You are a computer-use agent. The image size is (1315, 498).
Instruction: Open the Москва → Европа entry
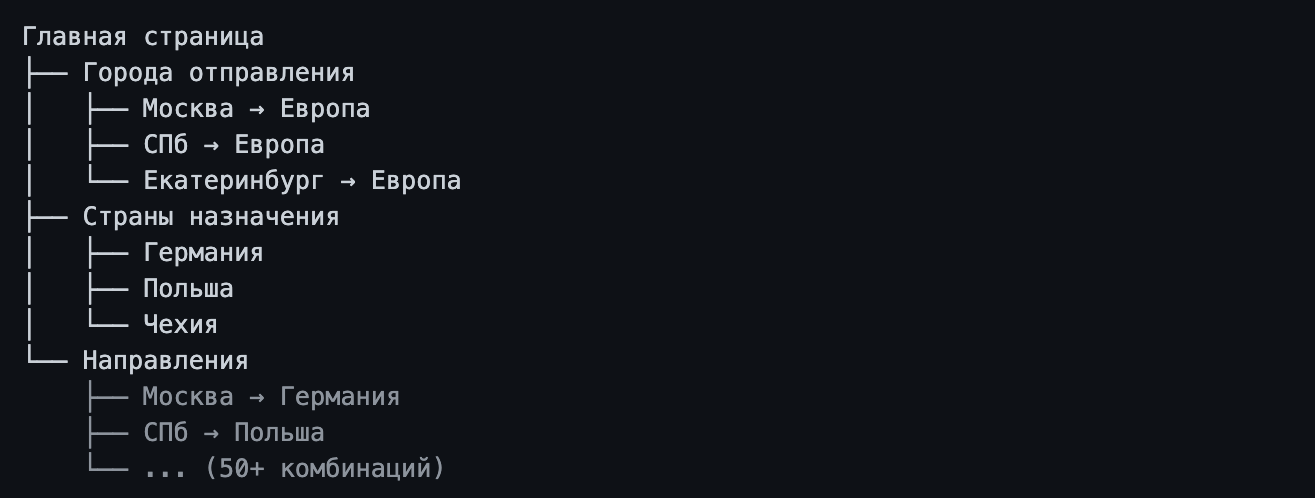pos(256,109)
